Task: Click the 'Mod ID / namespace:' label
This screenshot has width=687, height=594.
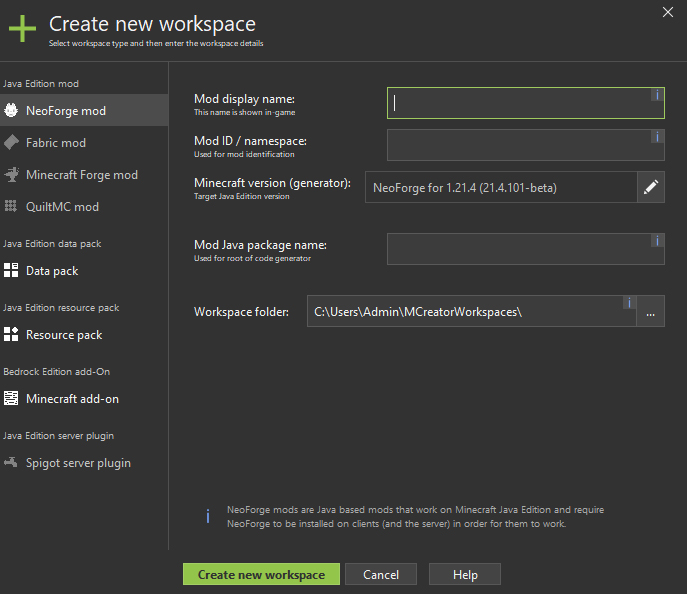Action: coord(250,141)
